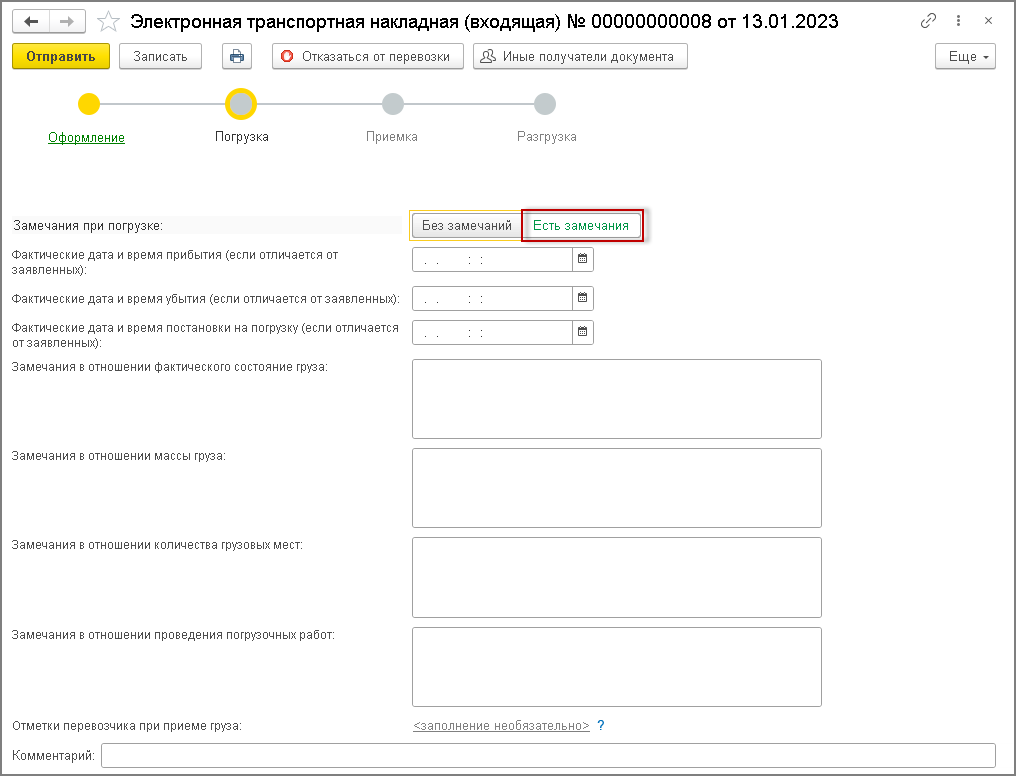1016x776 pixels.
Task: Open calendar for actual departure date
Action: tap(583, 298)
